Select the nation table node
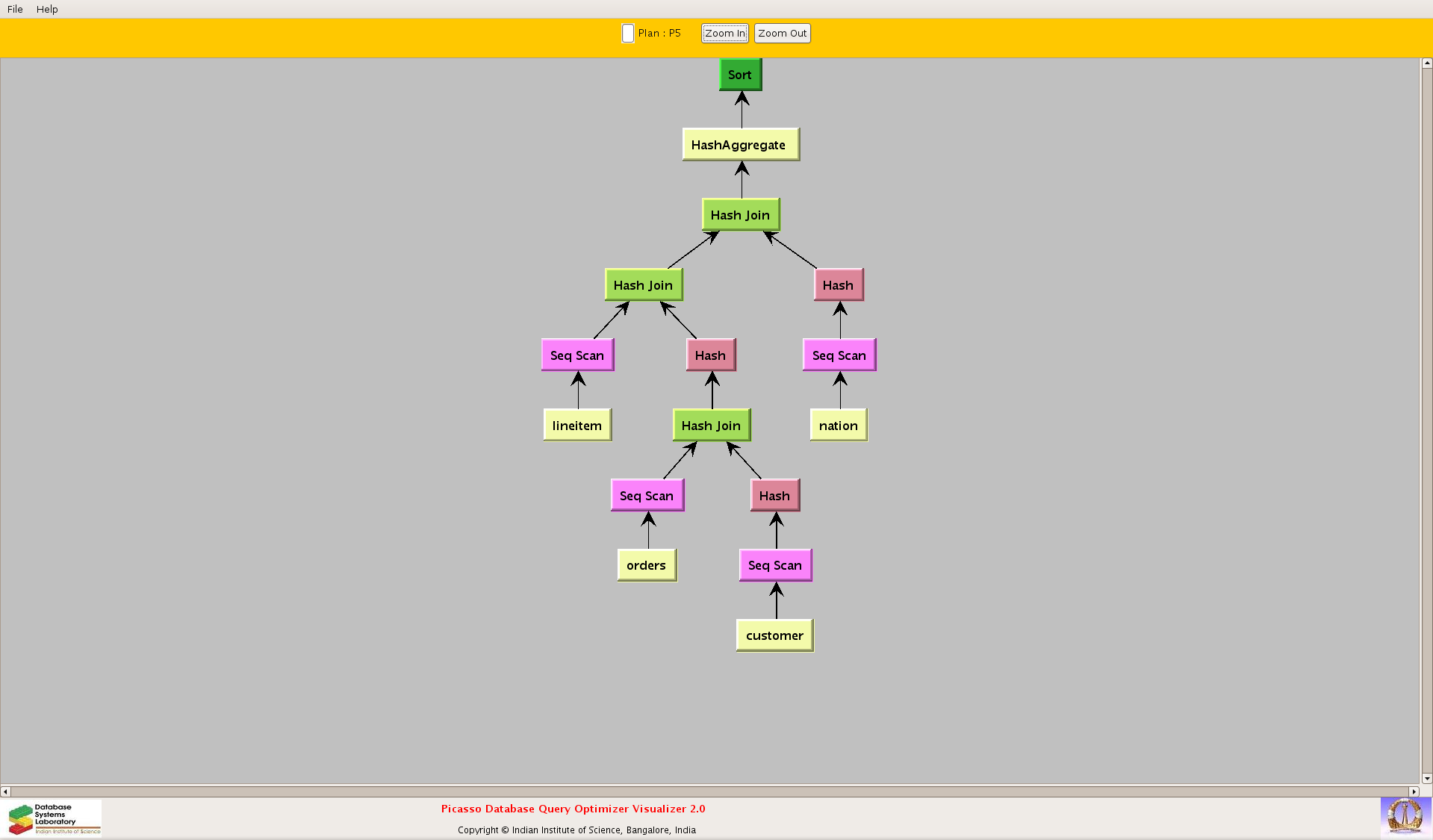 839,426
